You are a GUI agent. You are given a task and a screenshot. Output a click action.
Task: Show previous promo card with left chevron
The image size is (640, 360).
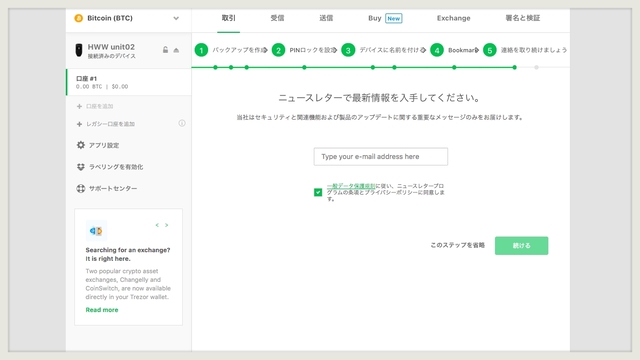pyautogui.click(x=157, y=225)
